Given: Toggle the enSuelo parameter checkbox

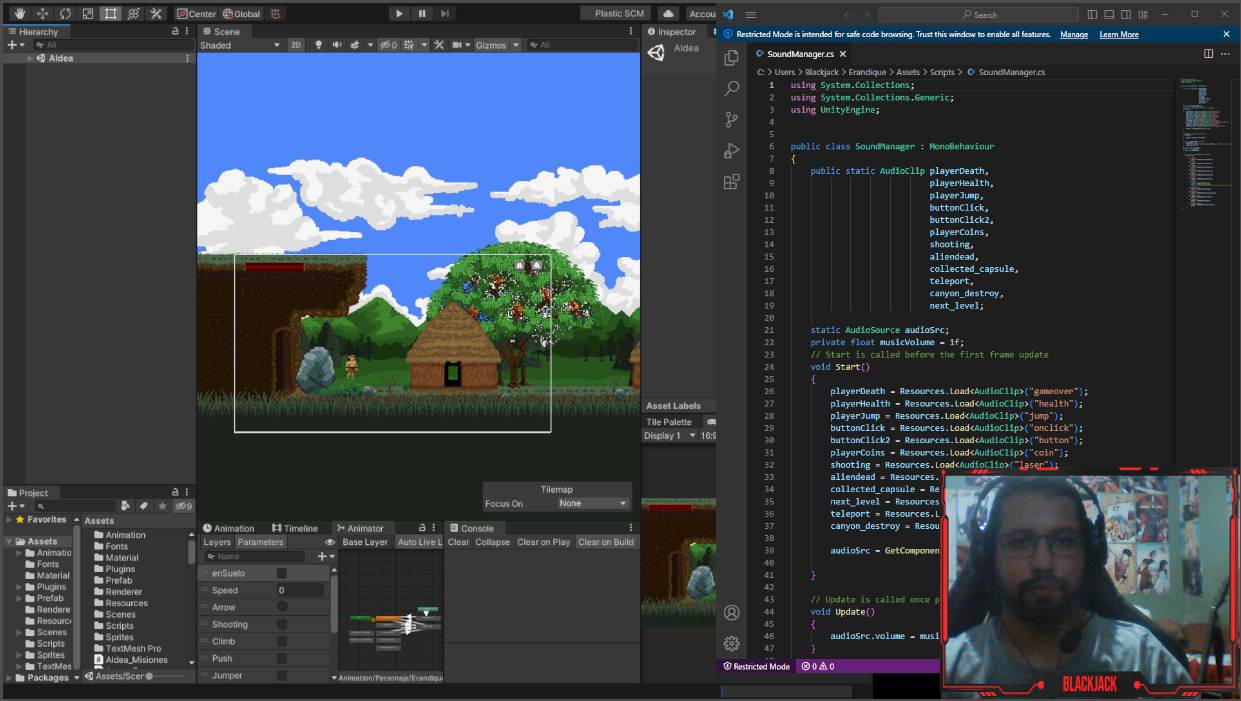Looking at the screenshot, I should tap(282, 573).
